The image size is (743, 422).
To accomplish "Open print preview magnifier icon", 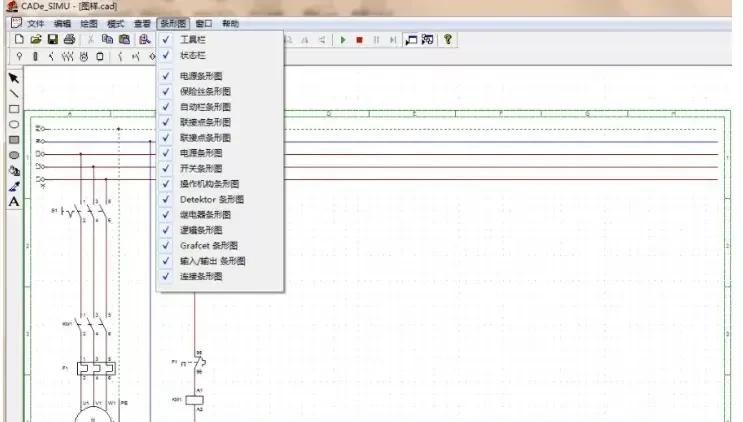I will tap(145, 39).
